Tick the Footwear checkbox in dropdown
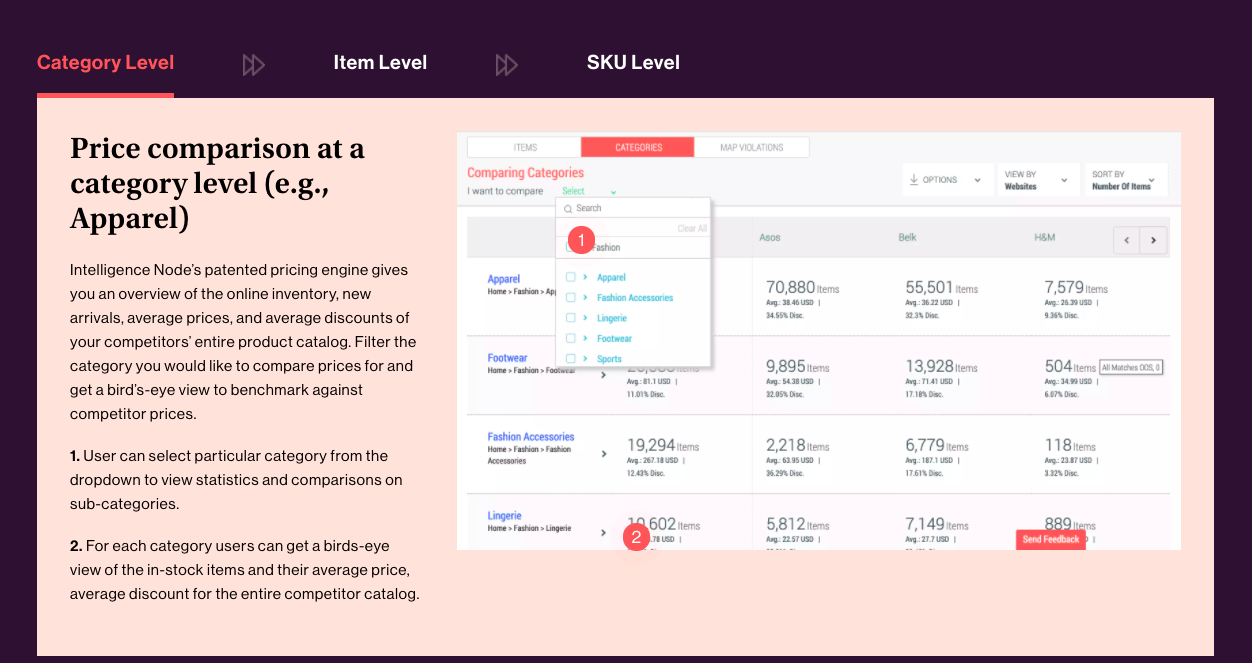Screen dimensions: 1252x663 [x=570, y=338]
